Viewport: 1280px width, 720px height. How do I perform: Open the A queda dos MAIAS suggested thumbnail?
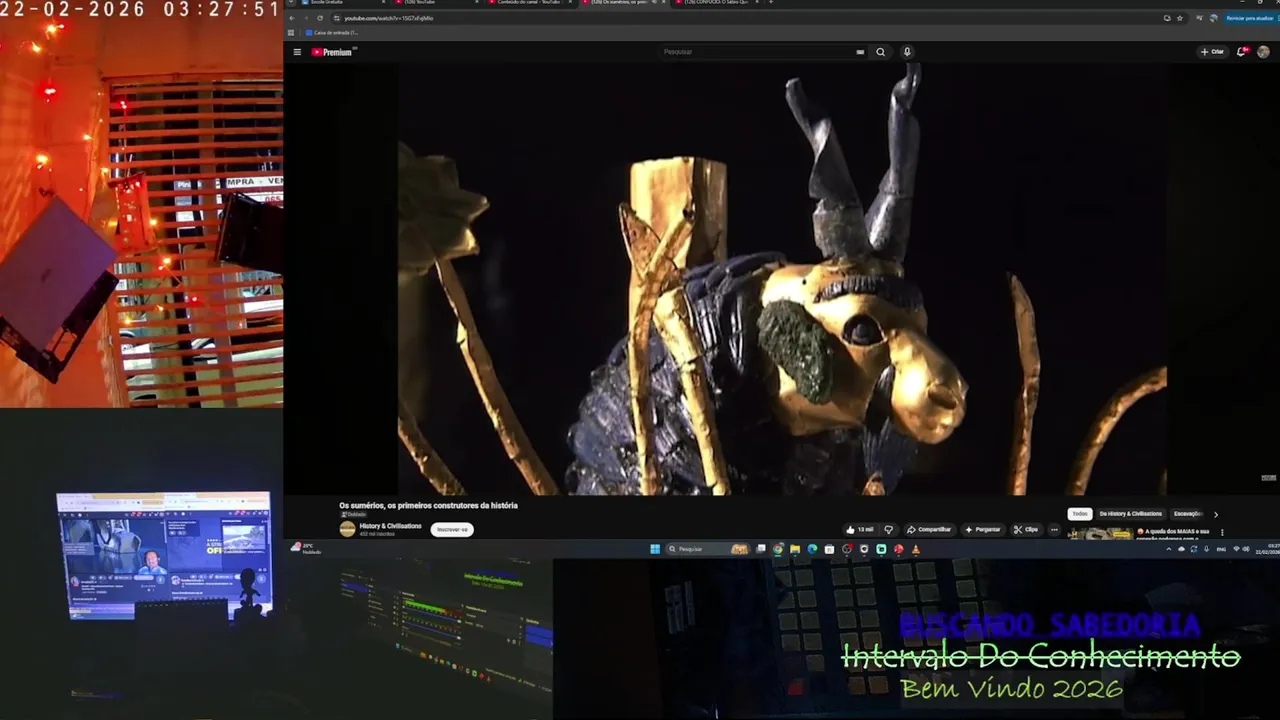pyautogui.click(x=1100, y=534)
